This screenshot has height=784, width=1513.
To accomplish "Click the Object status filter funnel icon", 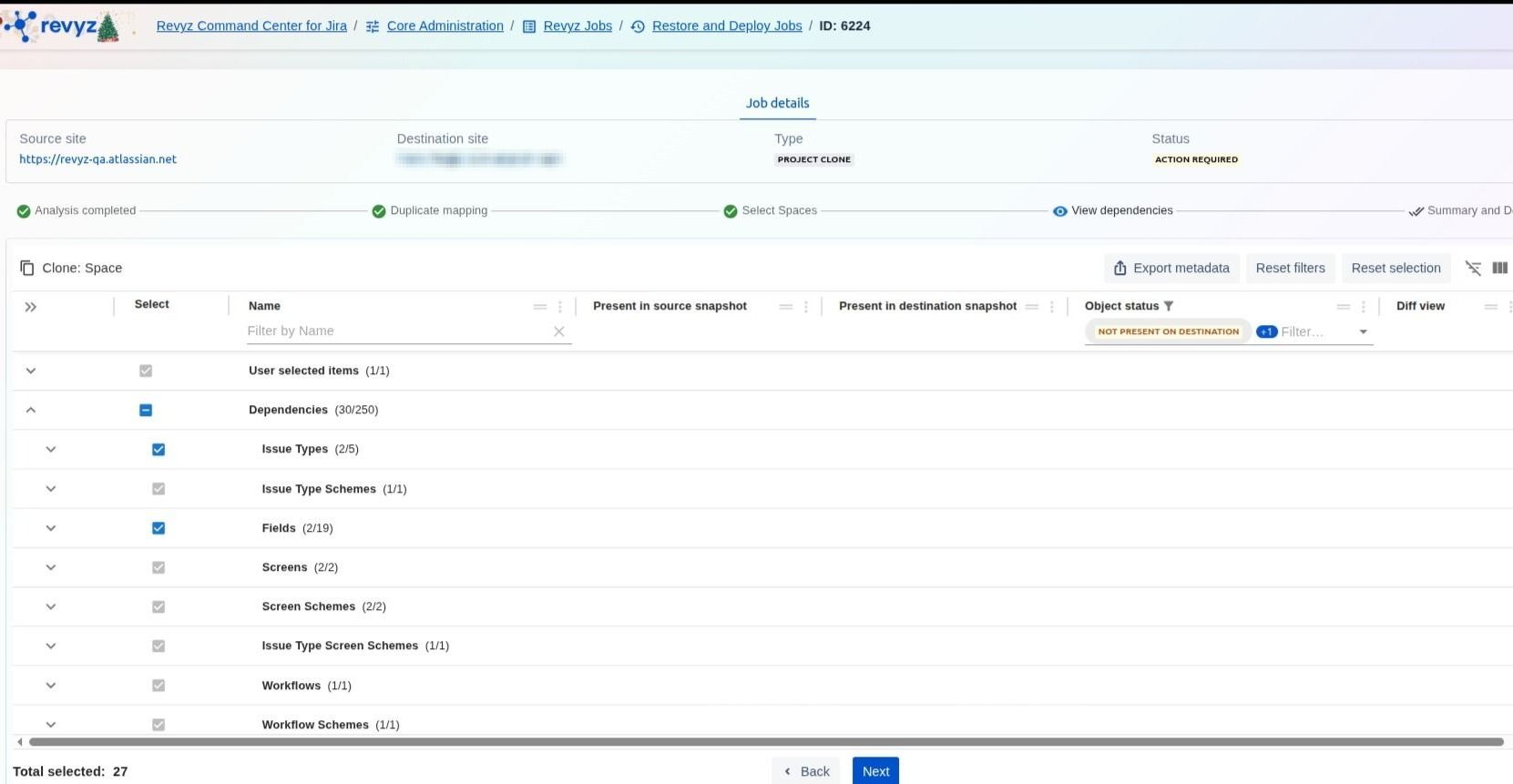I will (x=1169, y=306).
